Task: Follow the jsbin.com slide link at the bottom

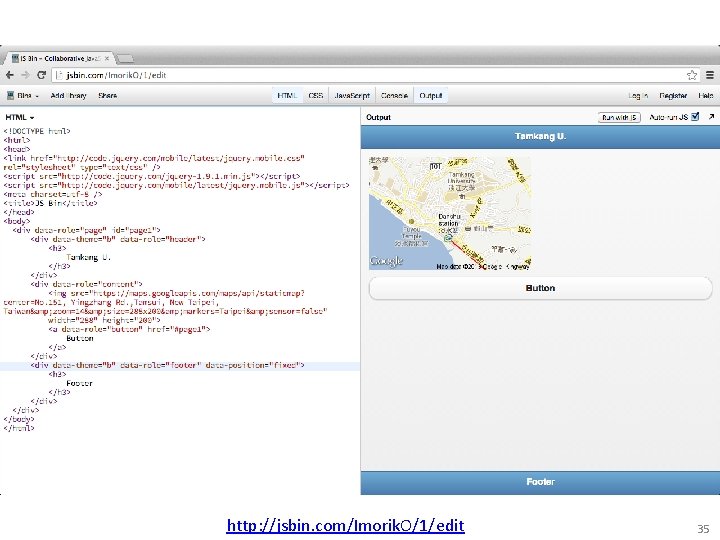Action: [x=345, y=525]
